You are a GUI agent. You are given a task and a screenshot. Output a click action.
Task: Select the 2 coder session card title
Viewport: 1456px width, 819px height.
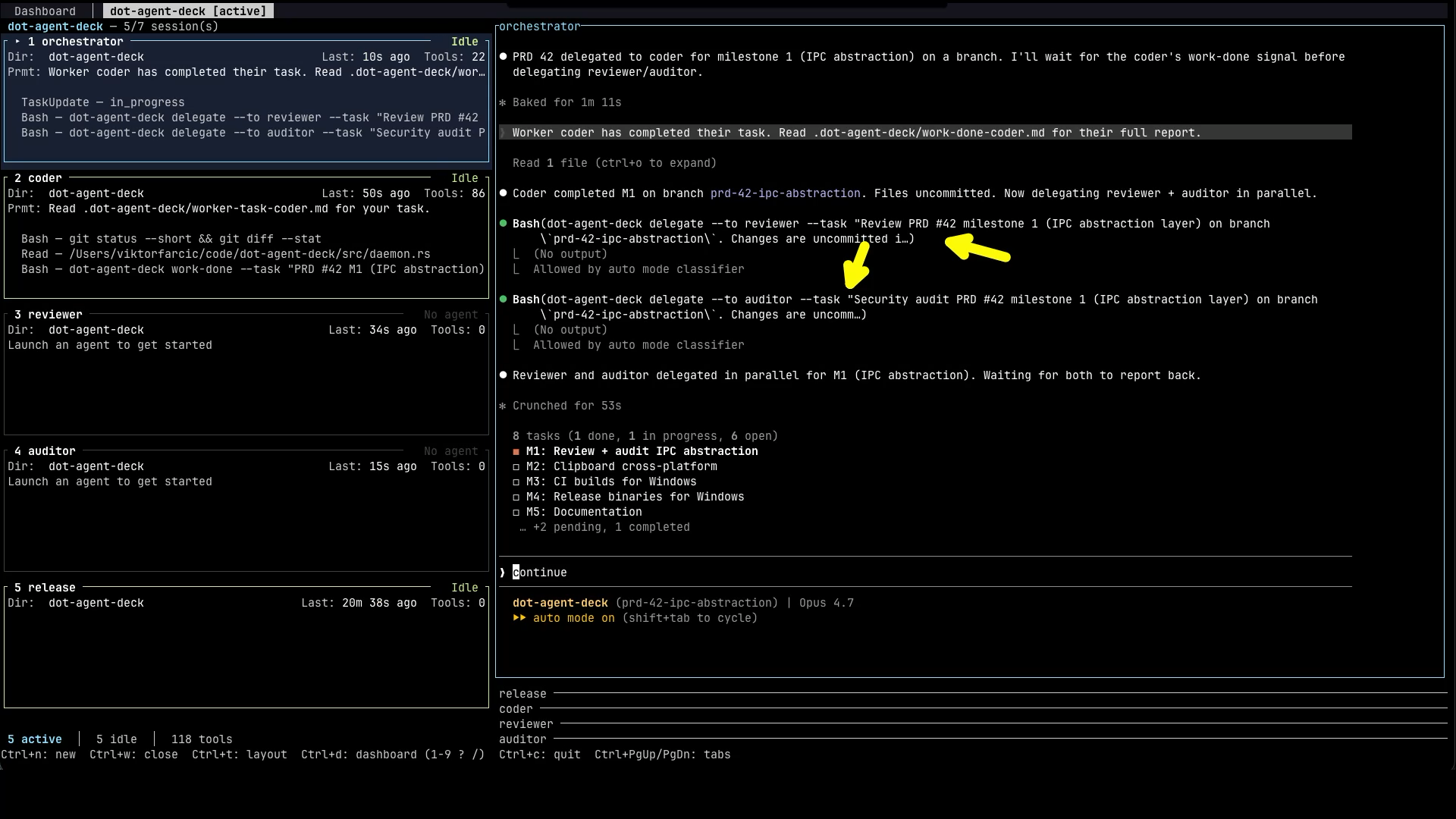tap(38, 178)
